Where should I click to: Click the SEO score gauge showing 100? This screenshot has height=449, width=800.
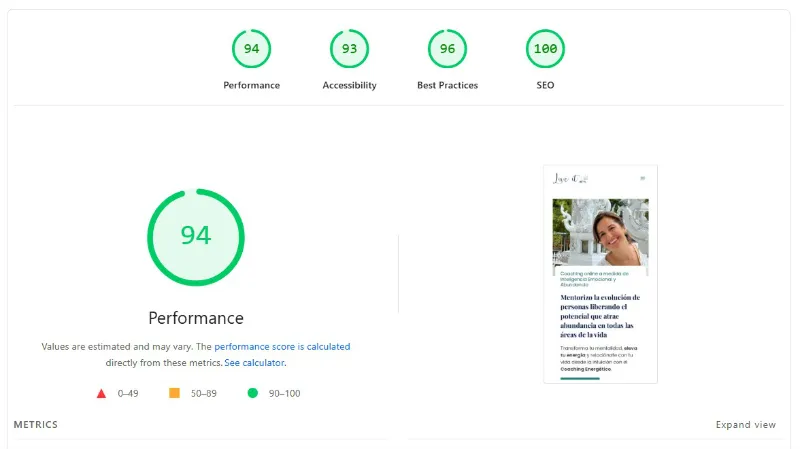[x=545, y=48]
